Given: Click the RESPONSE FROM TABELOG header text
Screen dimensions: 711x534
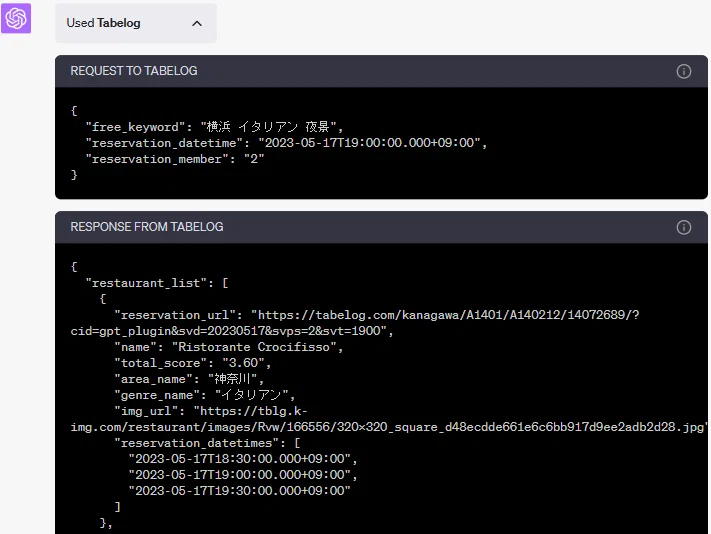Looking at the screenshot, I should [x=146, y=227].
